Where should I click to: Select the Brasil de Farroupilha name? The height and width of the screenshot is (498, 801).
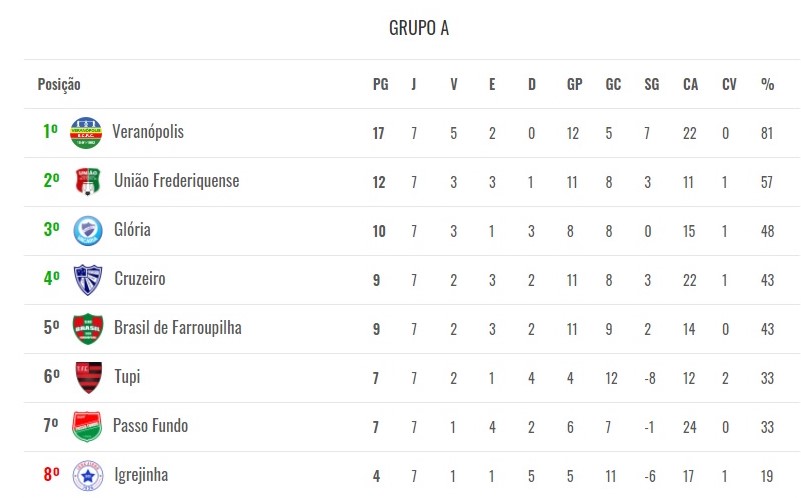(x=178, y=328)
